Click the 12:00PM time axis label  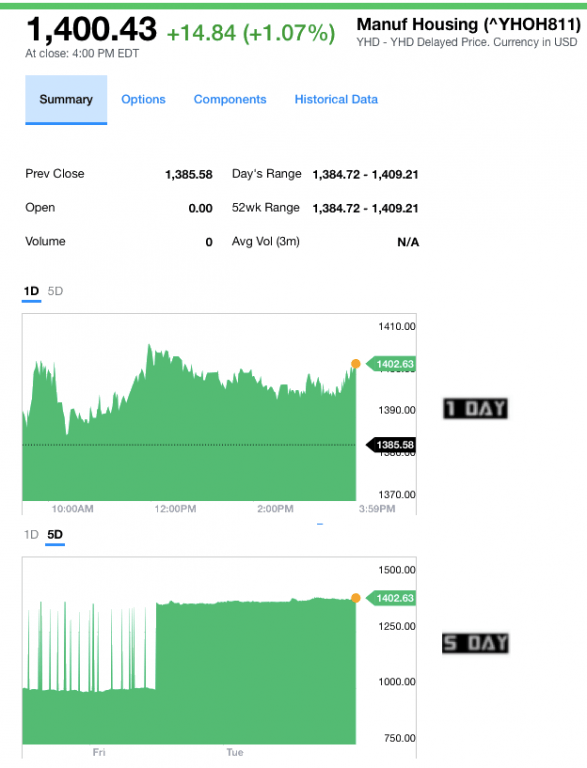click(175, 509)
